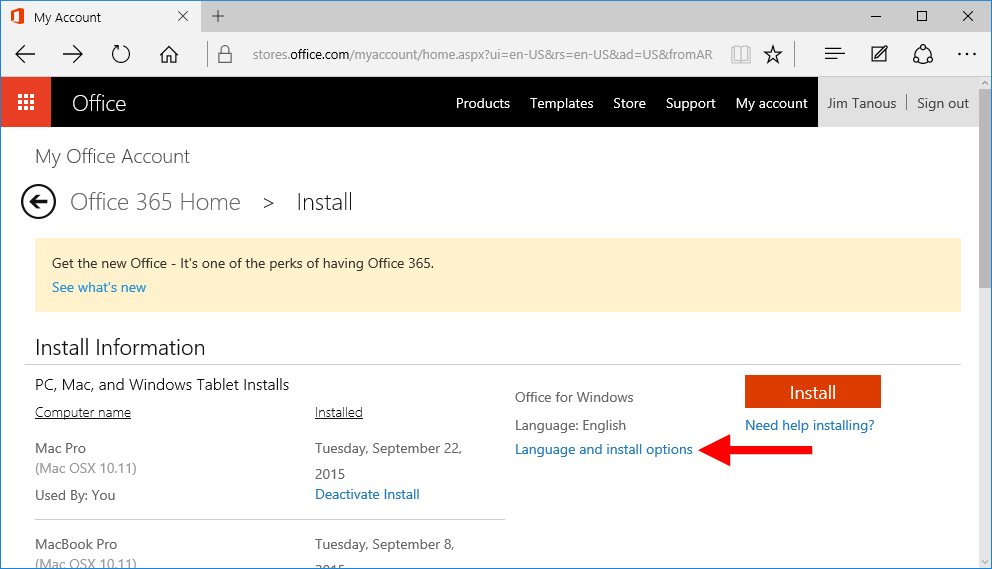
Task: Open Edge More actions ellipsis menu
Action: [967, 54]
